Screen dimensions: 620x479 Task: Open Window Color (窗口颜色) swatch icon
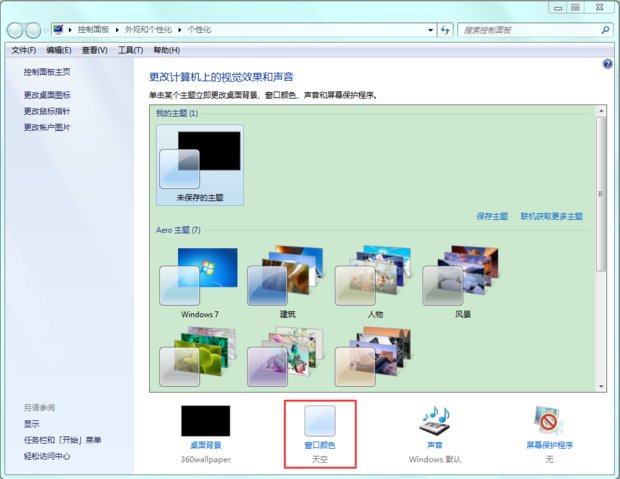319,421
